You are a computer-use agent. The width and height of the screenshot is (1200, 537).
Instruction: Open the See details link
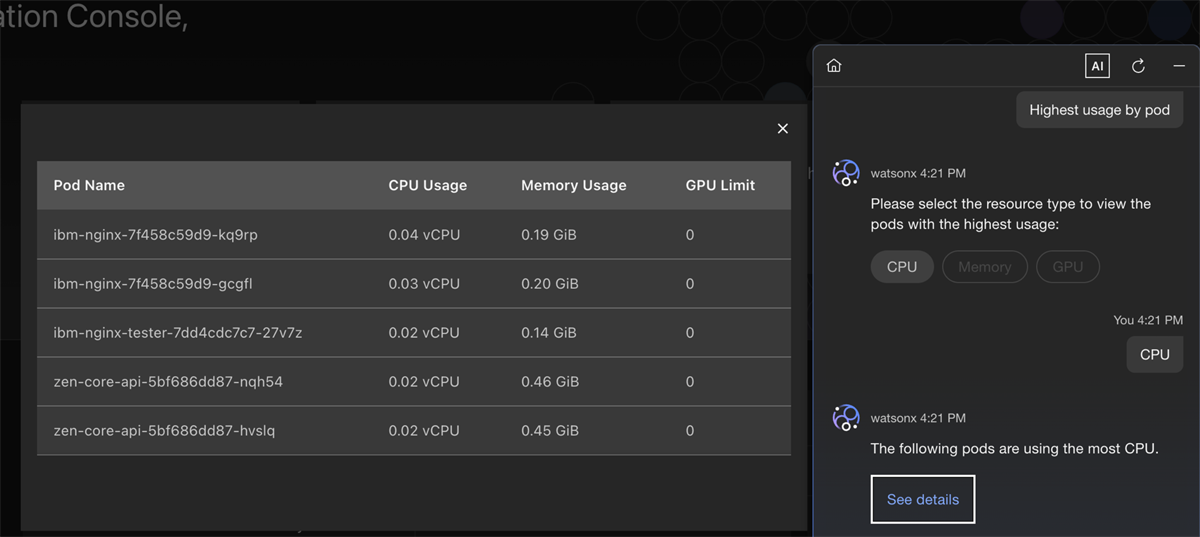coord(922,499)
